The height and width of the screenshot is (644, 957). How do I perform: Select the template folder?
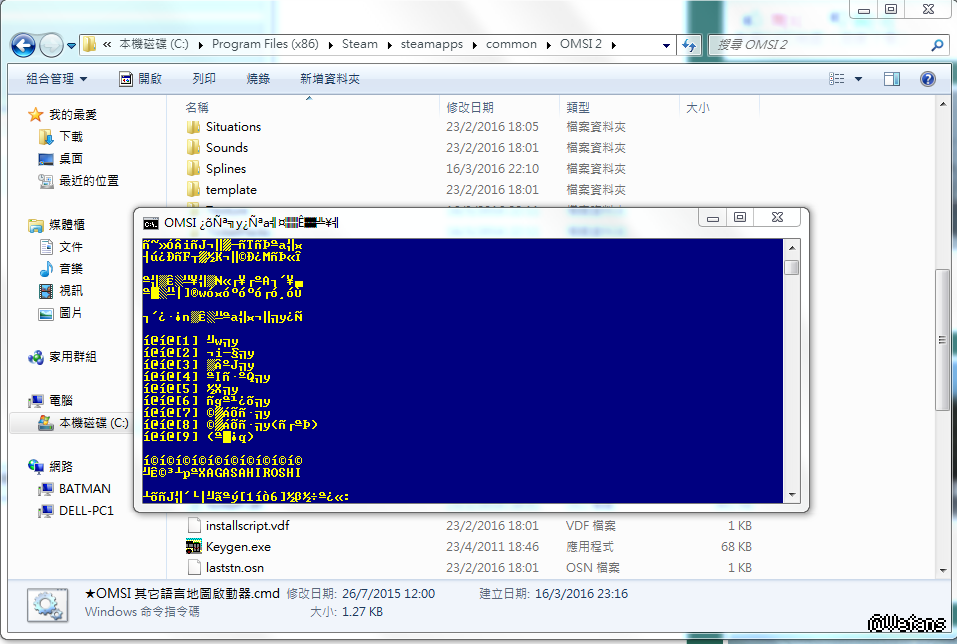coord(231,189)
